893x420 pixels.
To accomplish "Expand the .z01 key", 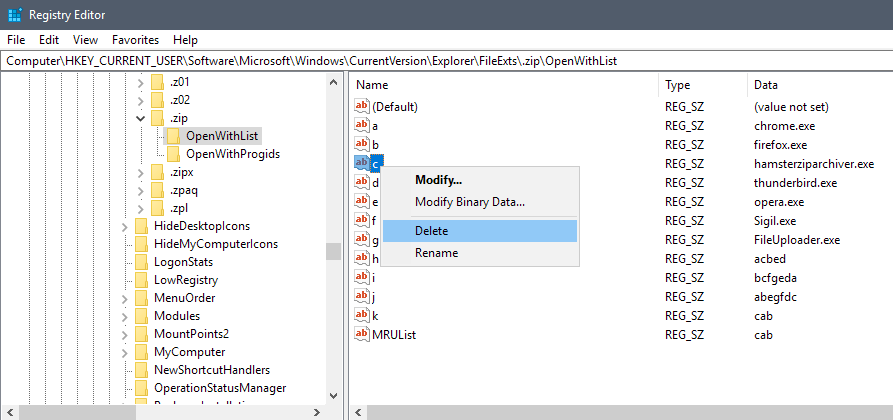I will click(141, 83).
